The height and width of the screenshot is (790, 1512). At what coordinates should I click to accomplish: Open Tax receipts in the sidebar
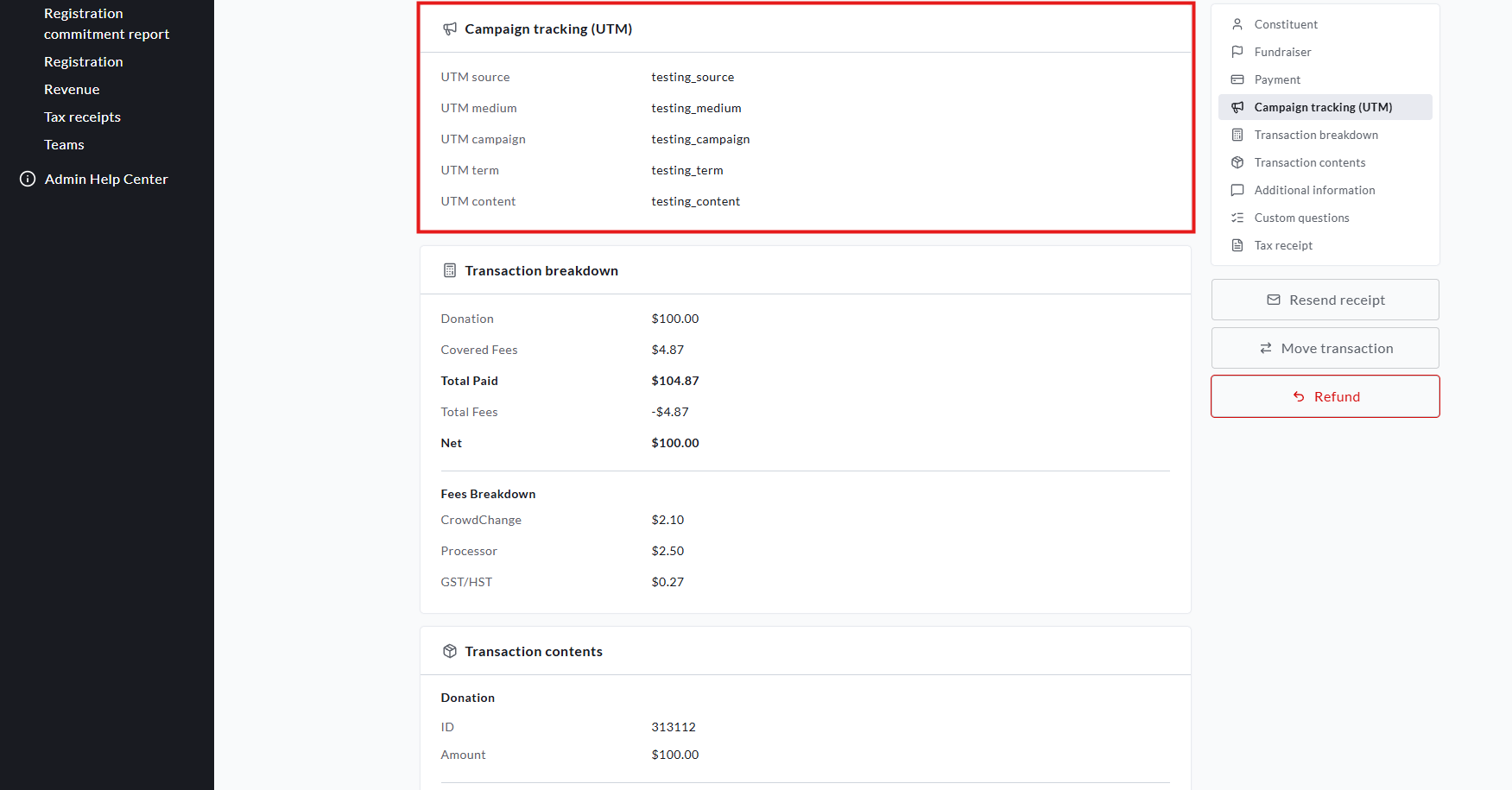pyautogui.click(x=82, y=117)
